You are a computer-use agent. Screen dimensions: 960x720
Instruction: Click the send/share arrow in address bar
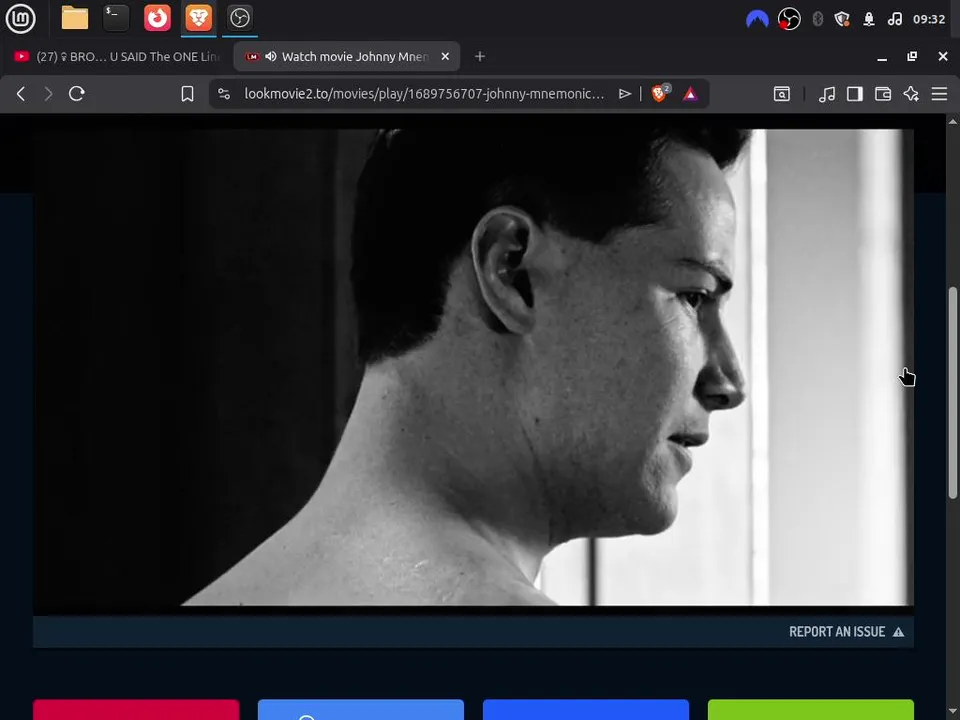(x=624, y=94)
